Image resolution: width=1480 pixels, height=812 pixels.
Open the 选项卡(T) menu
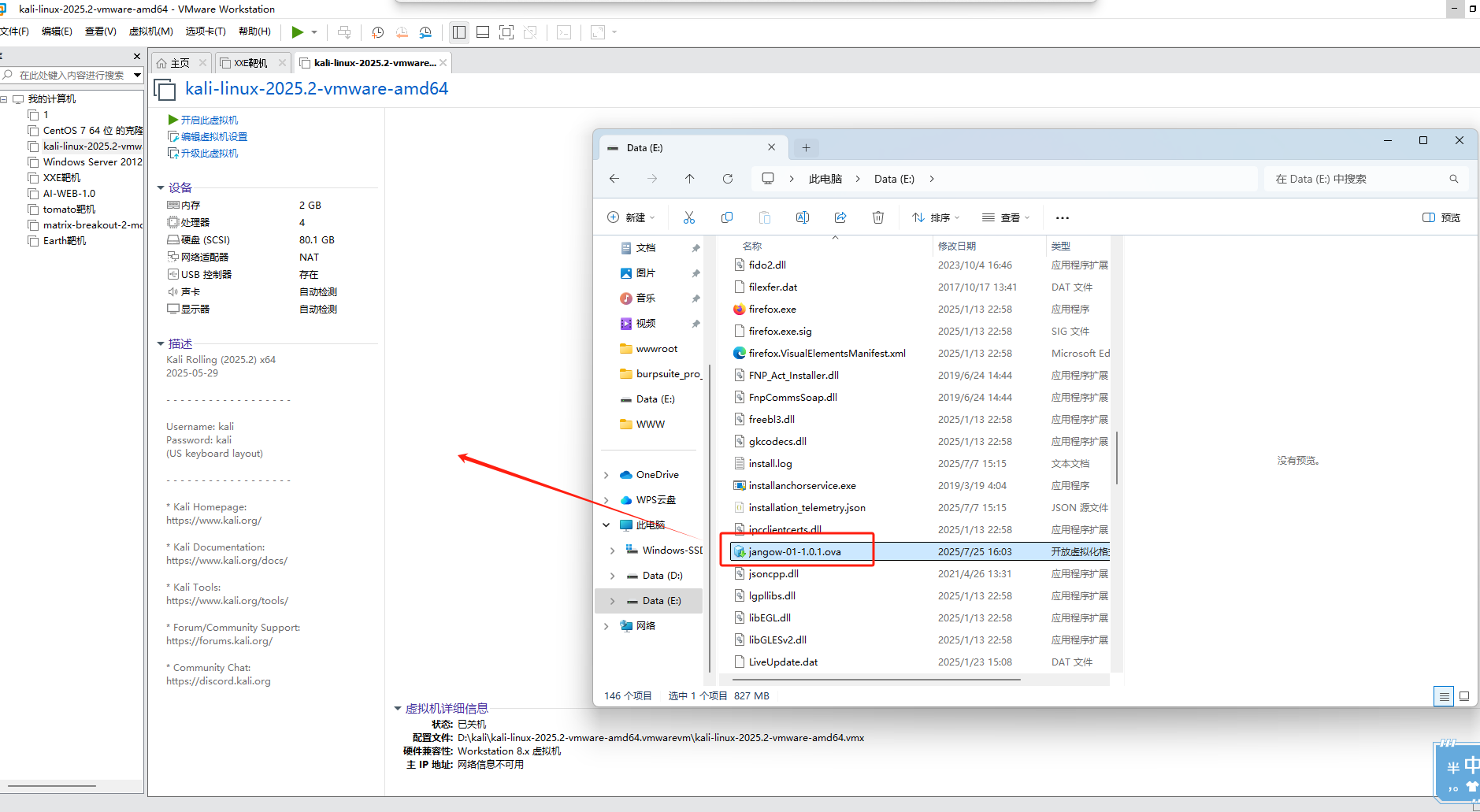tap(206, 32)
